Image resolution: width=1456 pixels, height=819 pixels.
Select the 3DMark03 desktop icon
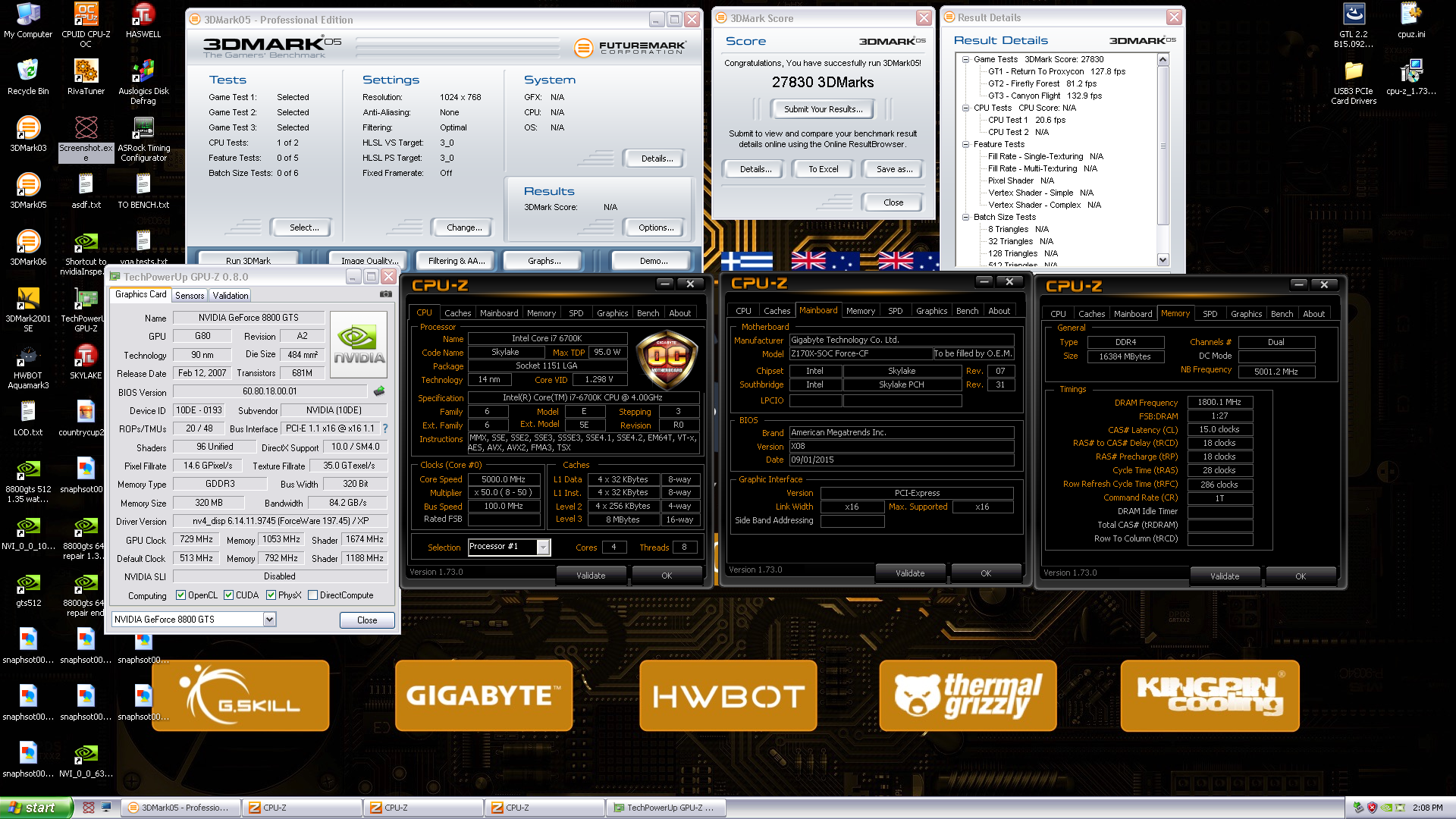pyautogui.click(x=28, y=134)
